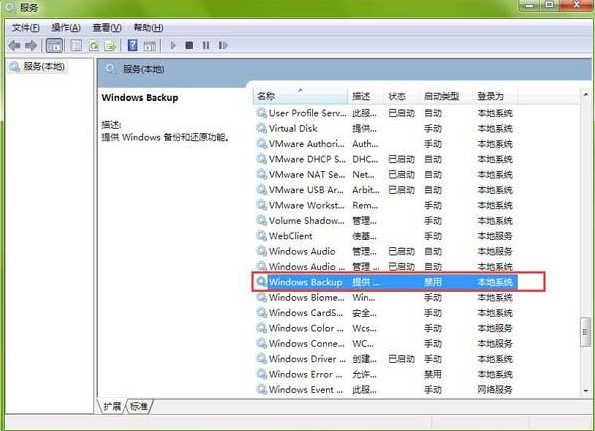Toggle the console tree pane icon
Screen dimensions: 595x431
54,46
